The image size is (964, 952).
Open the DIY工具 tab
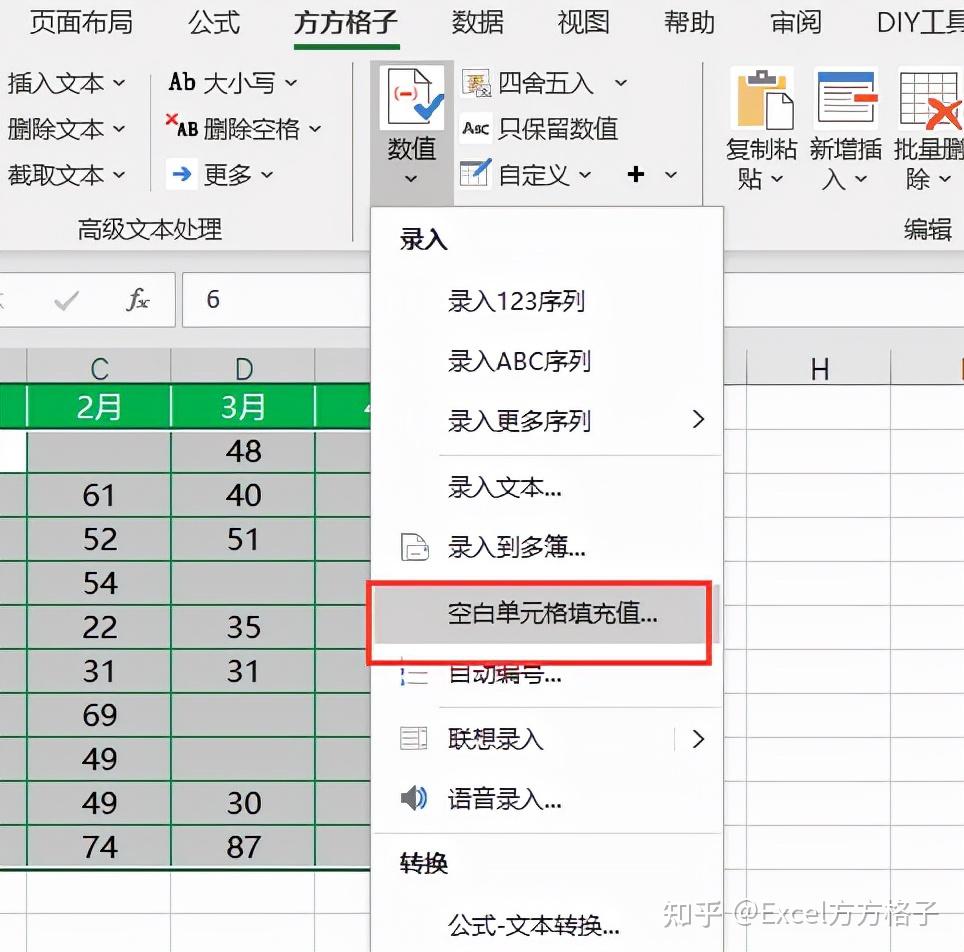click(x=917, y=22)
